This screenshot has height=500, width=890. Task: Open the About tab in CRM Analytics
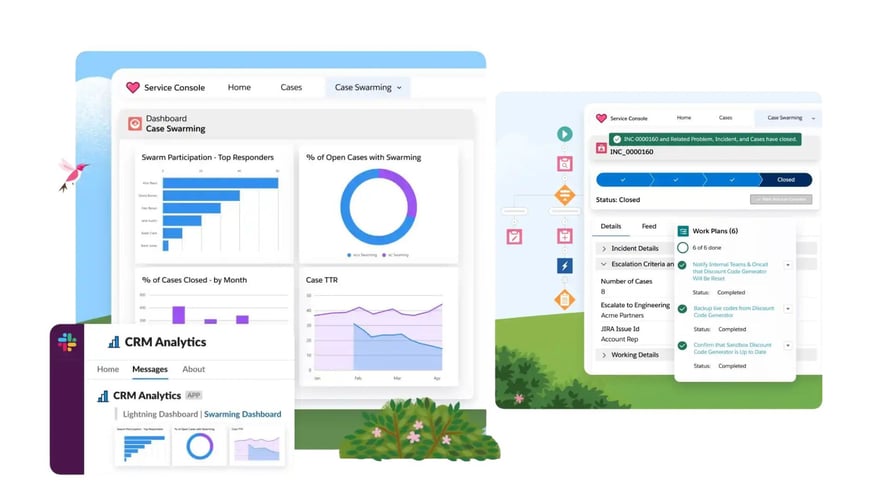coord(193,369)
